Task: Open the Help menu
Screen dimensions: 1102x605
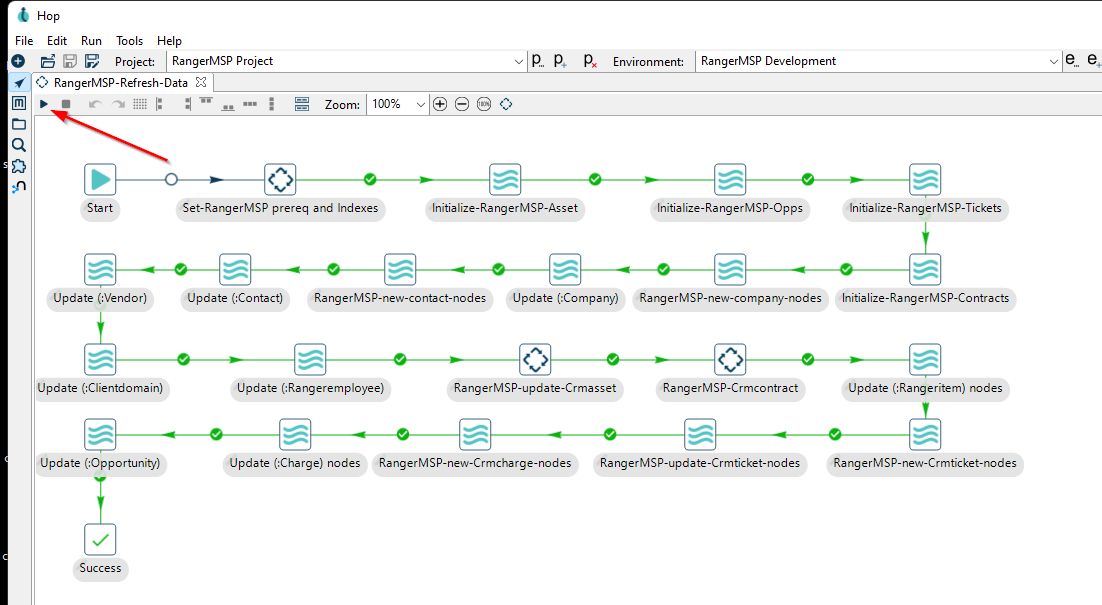Action: point(169,41)
